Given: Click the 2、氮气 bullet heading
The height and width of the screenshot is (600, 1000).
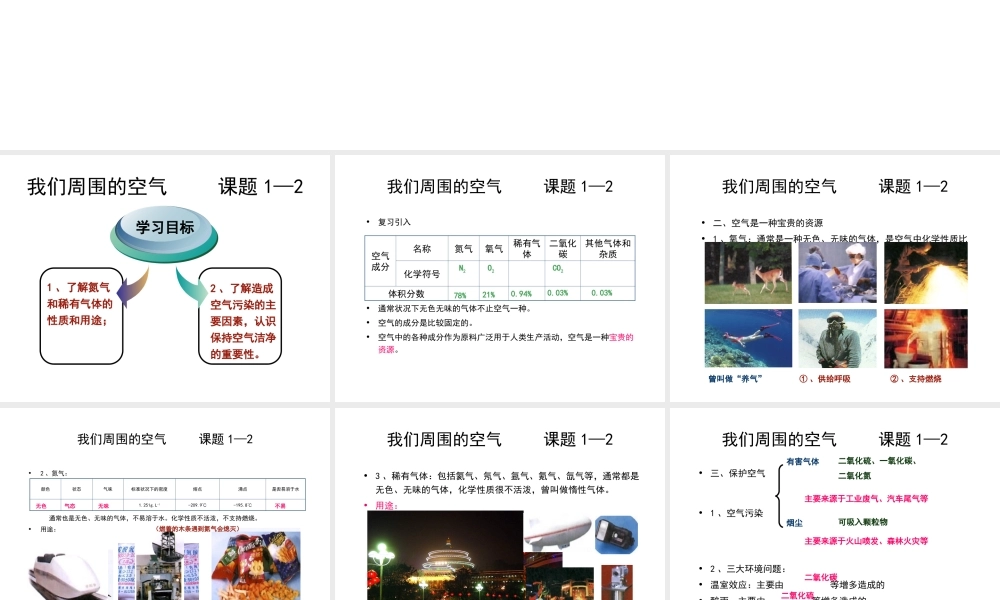Looking at the screenshot, I should pos(54,473).
